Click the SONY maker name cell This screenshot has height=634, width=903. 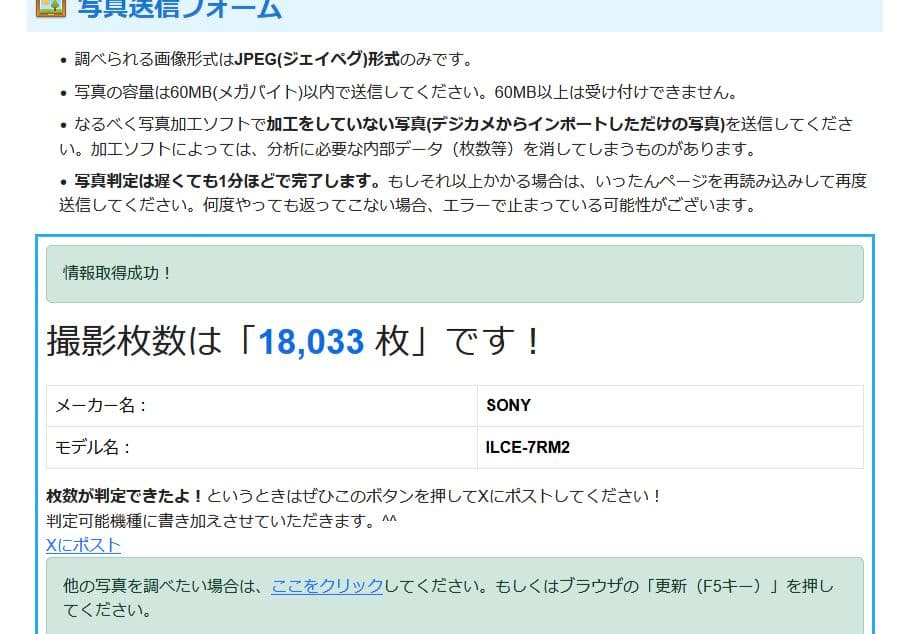[507, 406]
